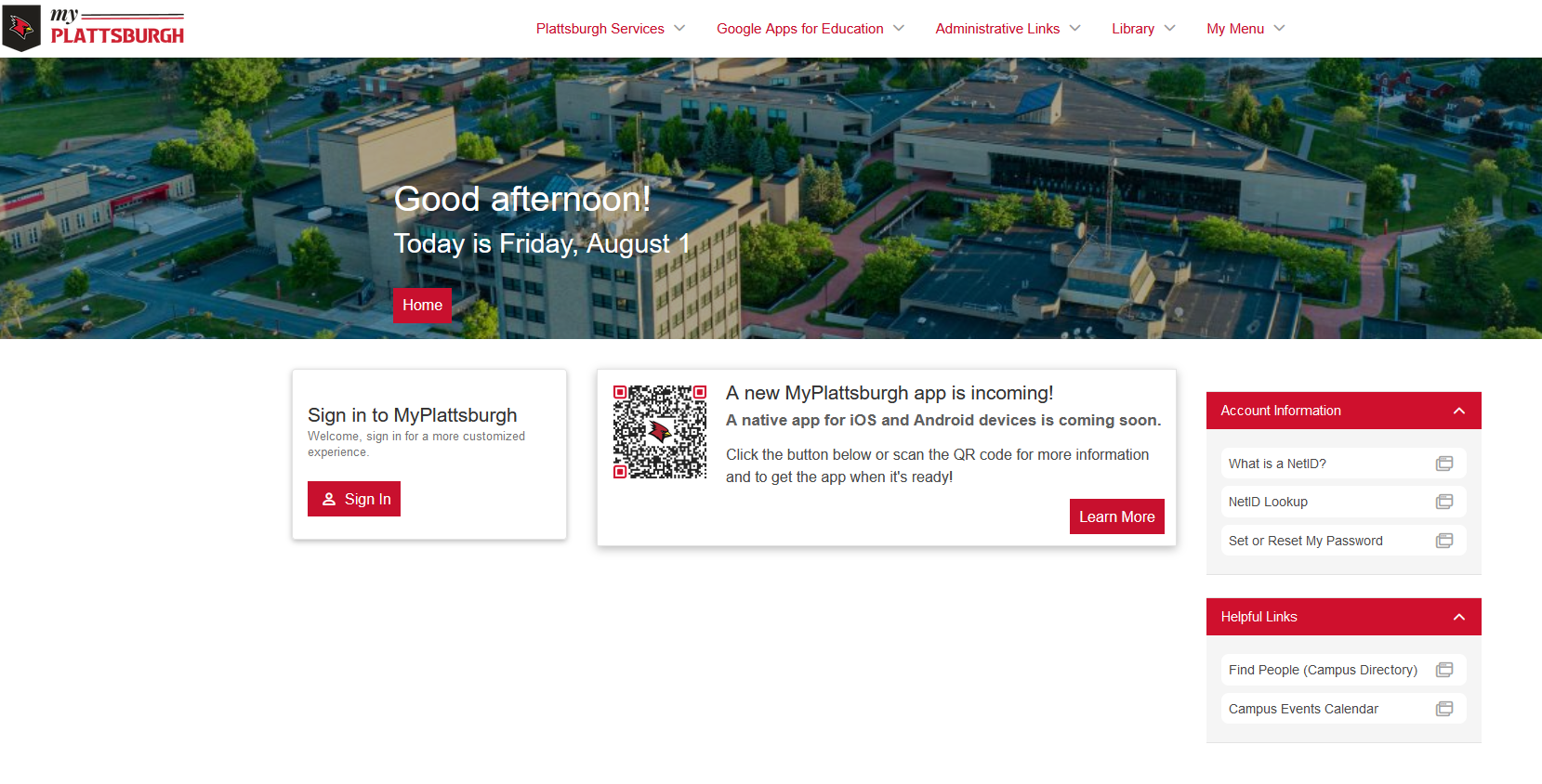The height and width of the screenshot is (784, 1542).
Task: Open the NetID Lookup link
Action: click(1344, 502)
